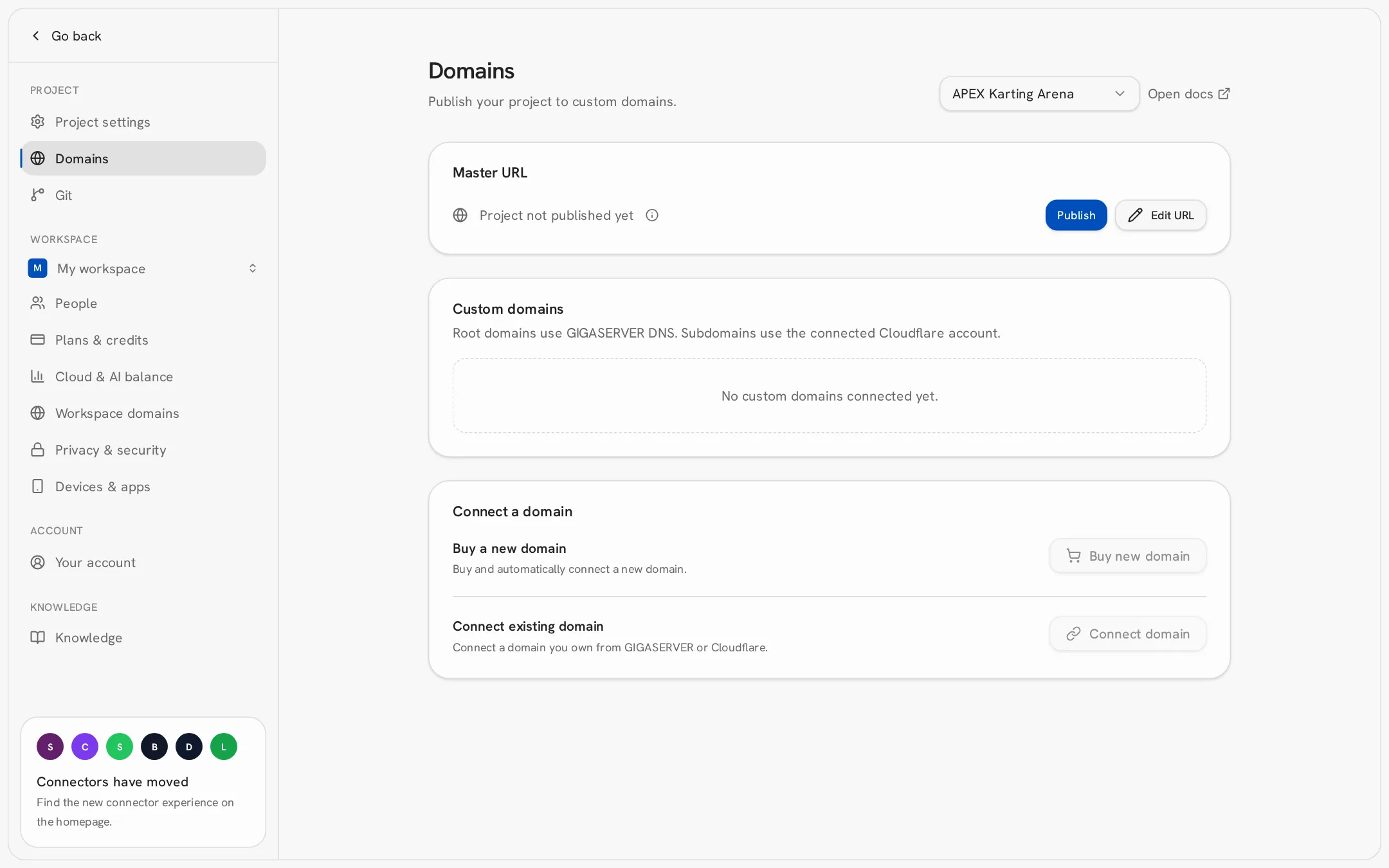
Task: Click the Devices & apps phone icon
Action: pos(38,486)
